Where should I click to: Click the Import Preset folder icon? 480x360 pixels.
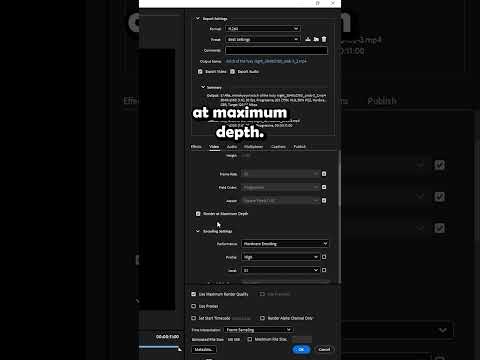point(316,39)
